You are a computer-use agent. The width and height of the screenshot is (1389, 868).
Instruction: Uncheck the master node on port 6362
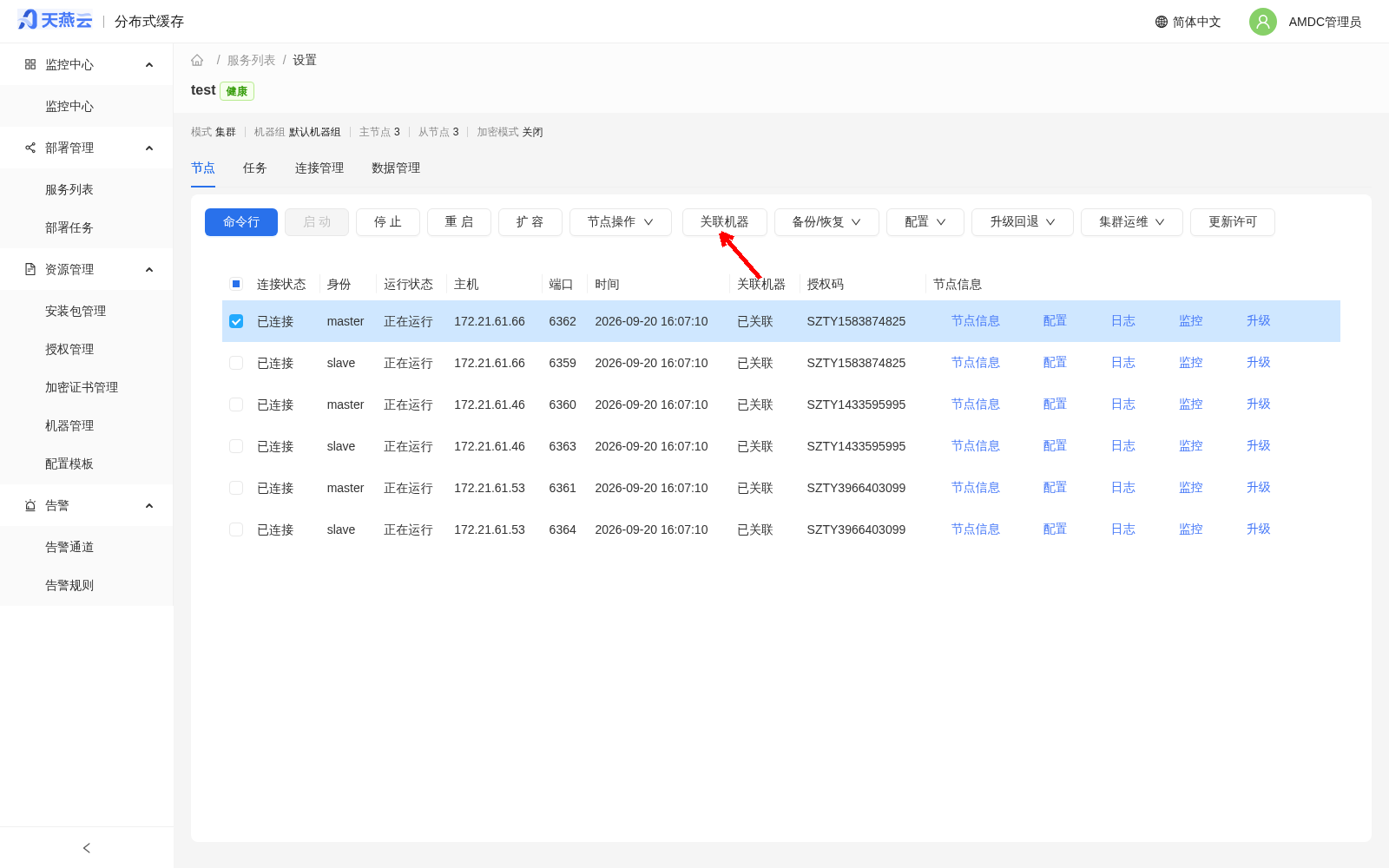236,321
